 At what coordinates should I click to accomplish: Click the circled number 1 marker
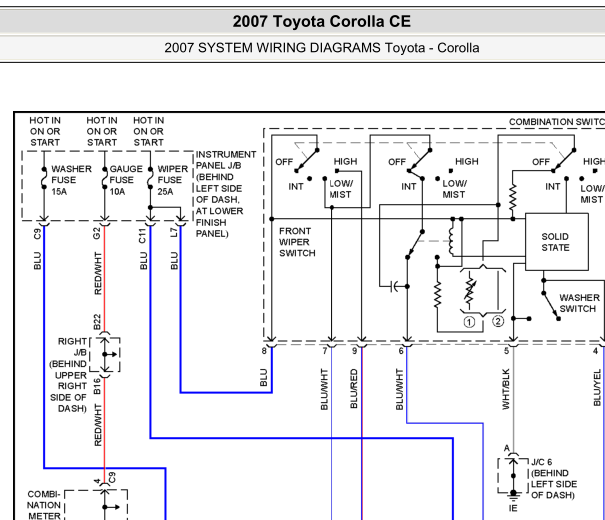469,322
